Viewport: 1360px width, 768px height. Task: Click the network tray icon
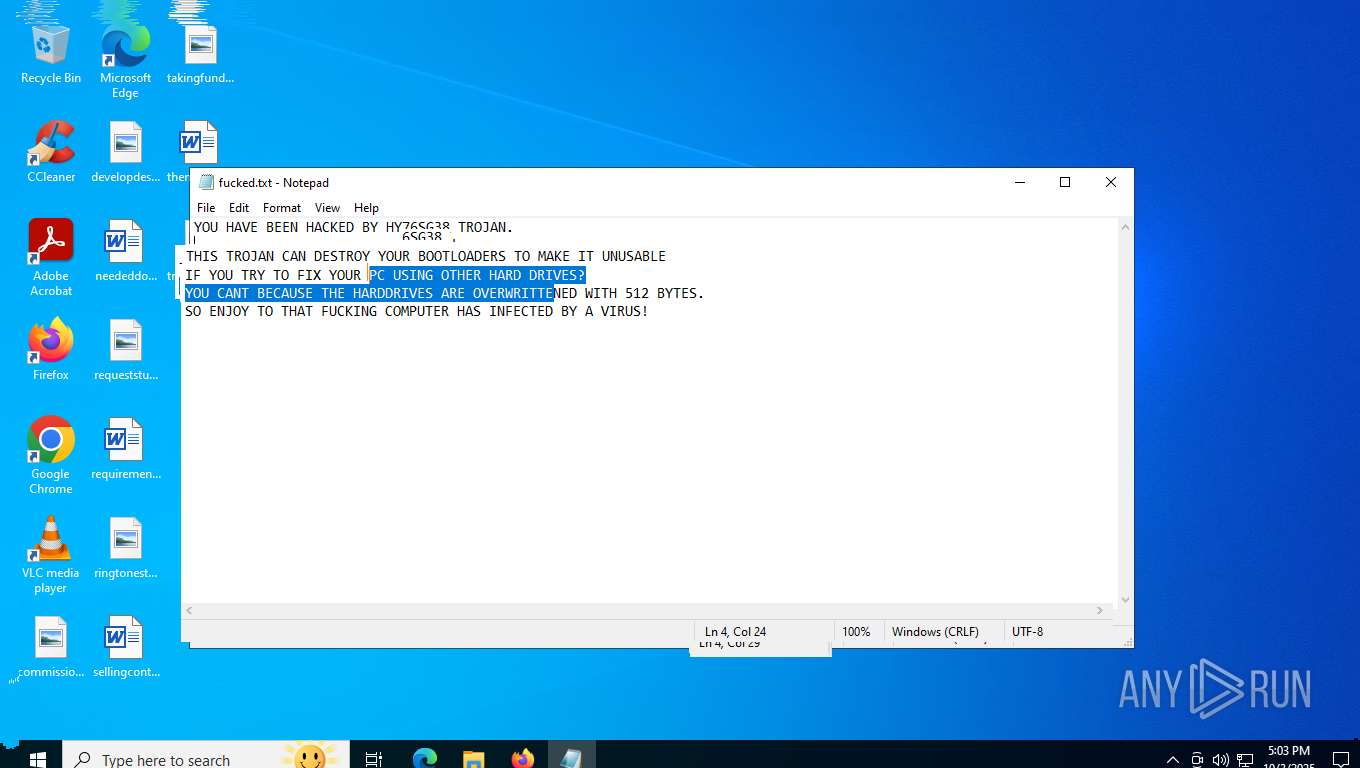pyautogui.click(x=1245, y=759)
